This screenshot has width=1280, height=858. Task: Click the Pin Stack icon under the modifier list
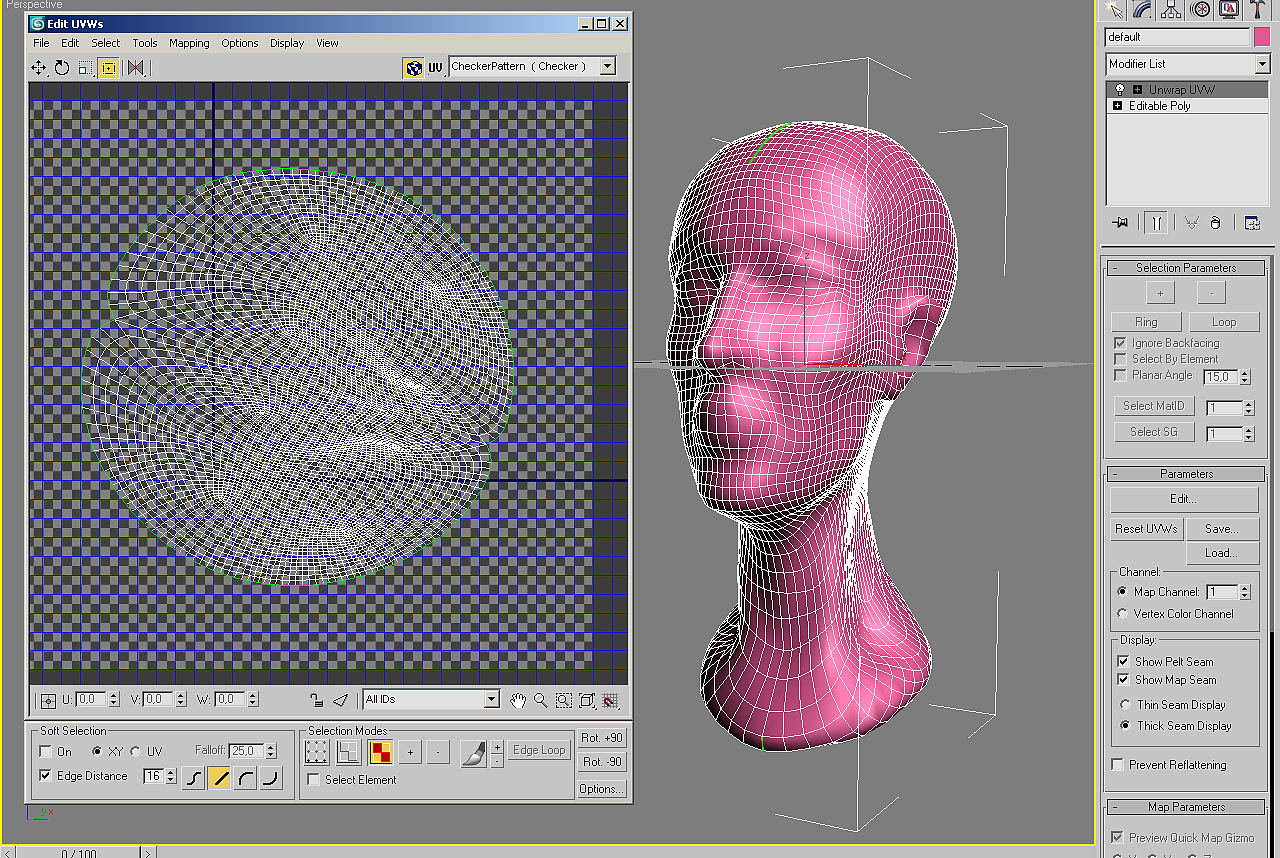pyautogui.click(x=1119, y=222)
